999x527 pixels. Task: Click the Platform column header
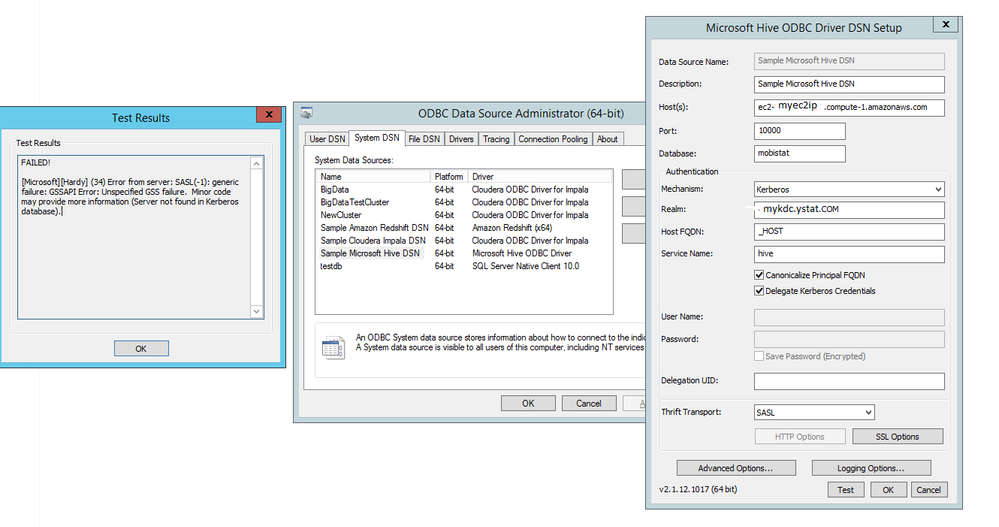pos(449,177)
